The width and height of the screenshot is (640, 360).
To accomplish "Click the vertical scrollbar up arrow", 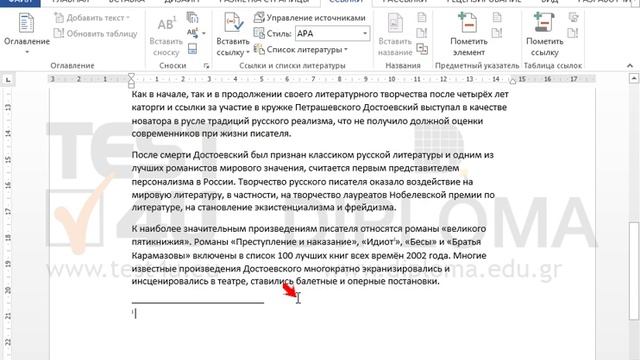I will coord(633,78).
